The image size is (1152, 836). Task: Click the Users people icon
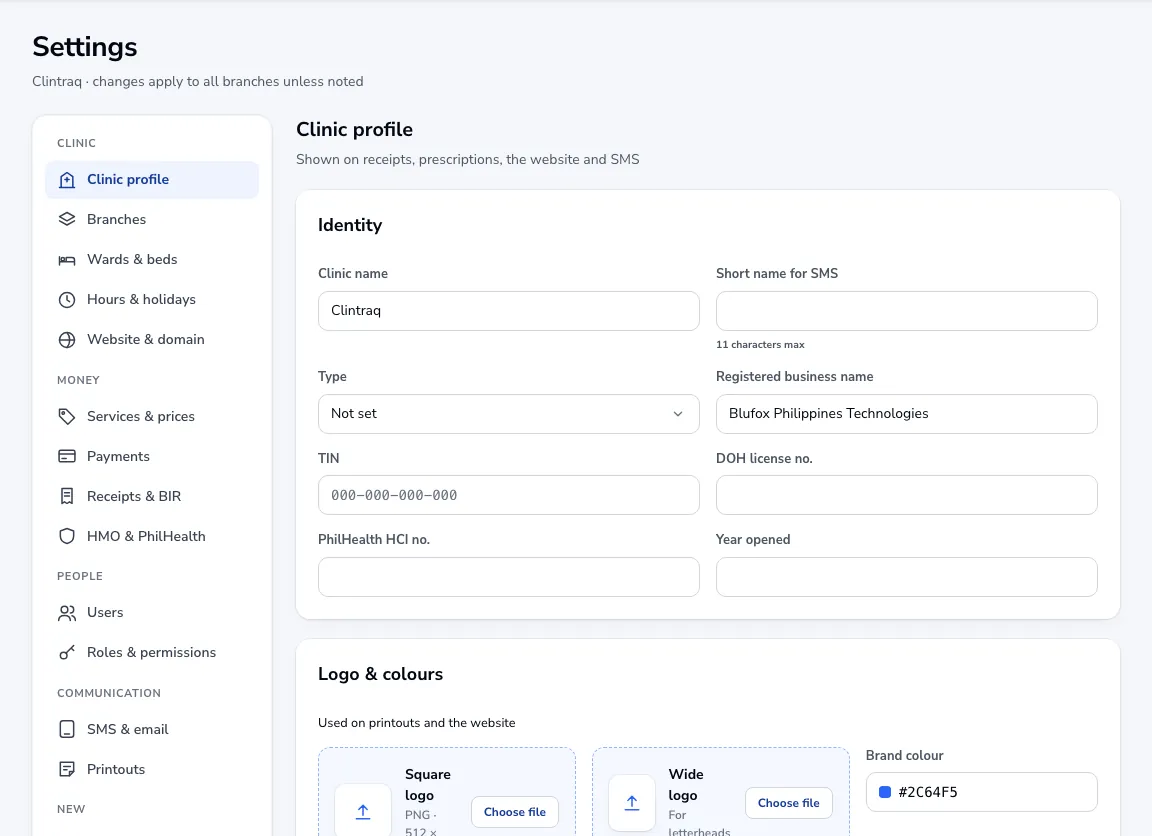click(67, 613)
